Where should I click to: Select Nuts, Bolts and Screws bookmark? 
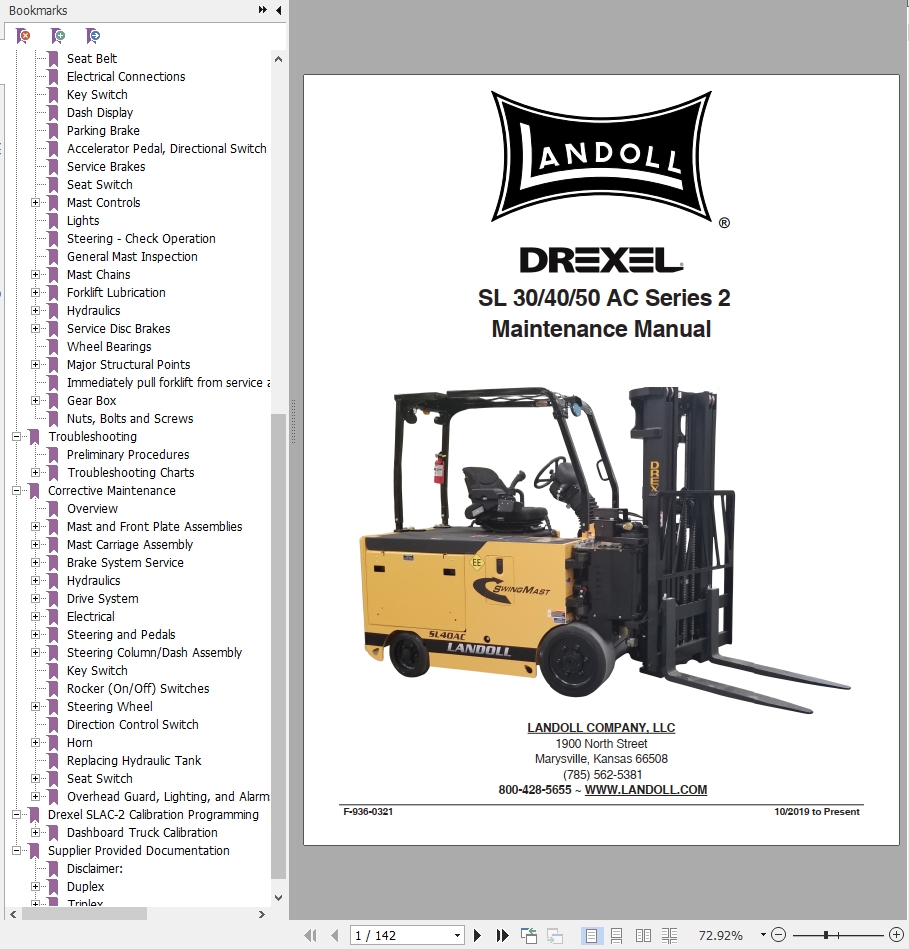(x=130, y=419)
